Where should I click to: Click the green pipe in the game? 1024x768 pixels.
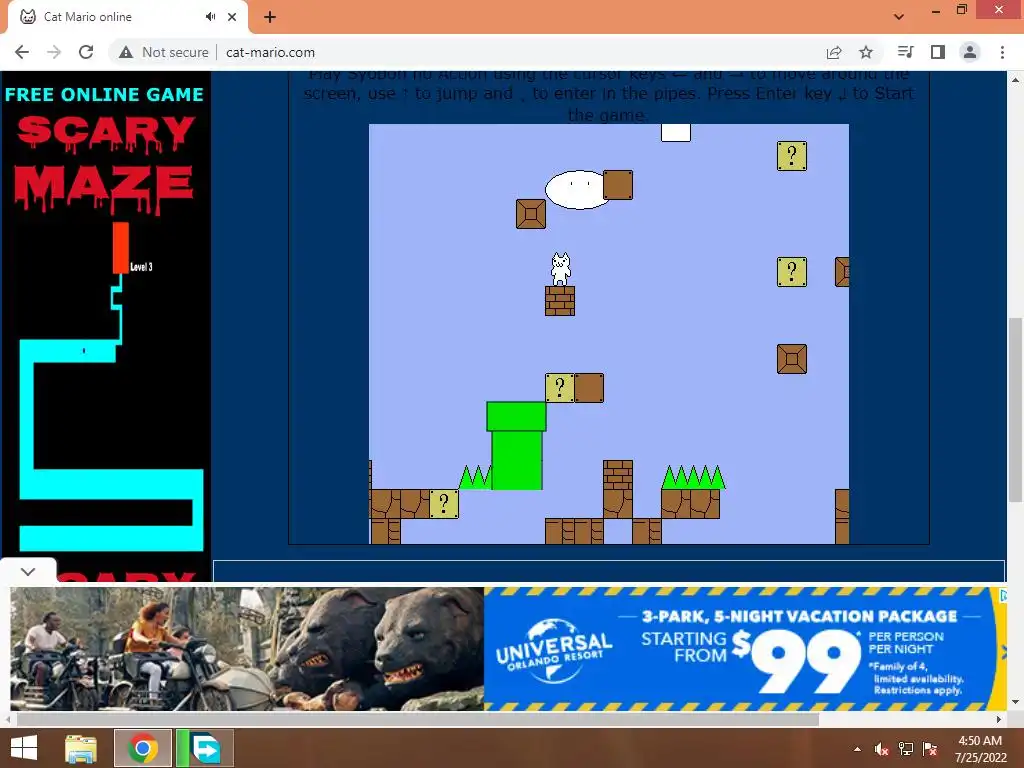516,445
